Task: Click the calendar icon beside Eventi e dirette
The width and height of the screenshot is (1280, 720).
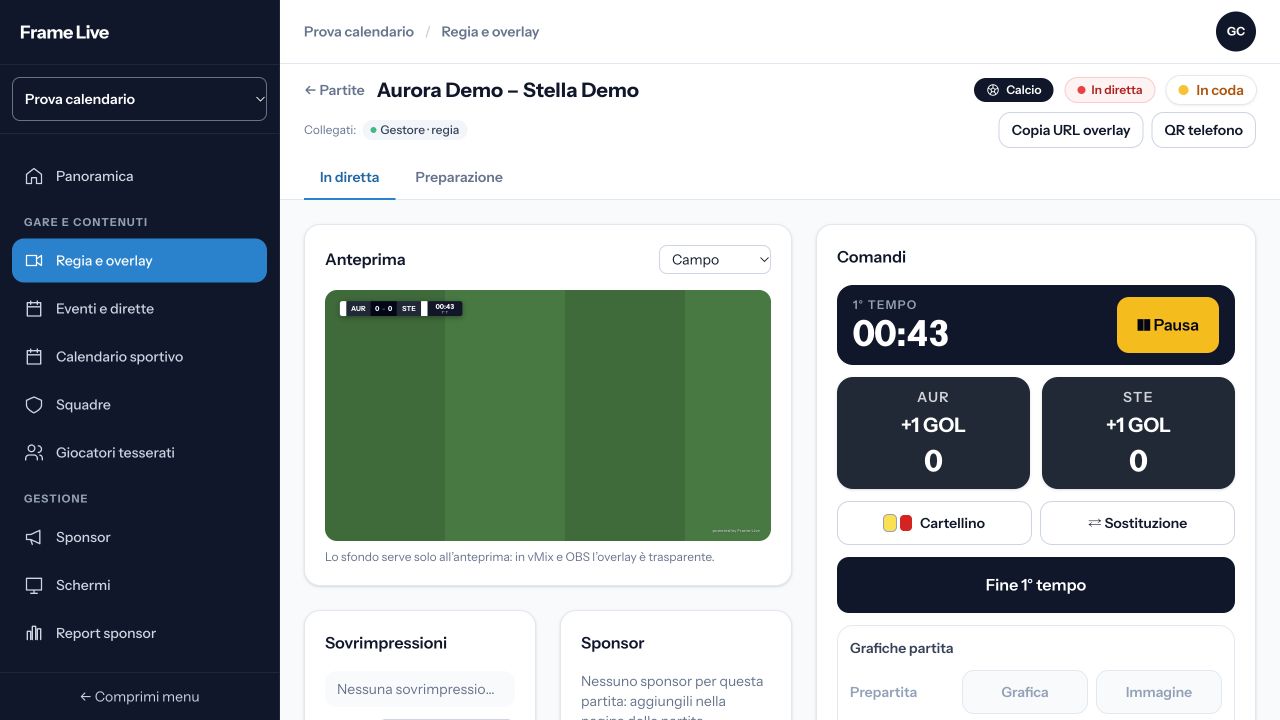Action: coord(34,309)
